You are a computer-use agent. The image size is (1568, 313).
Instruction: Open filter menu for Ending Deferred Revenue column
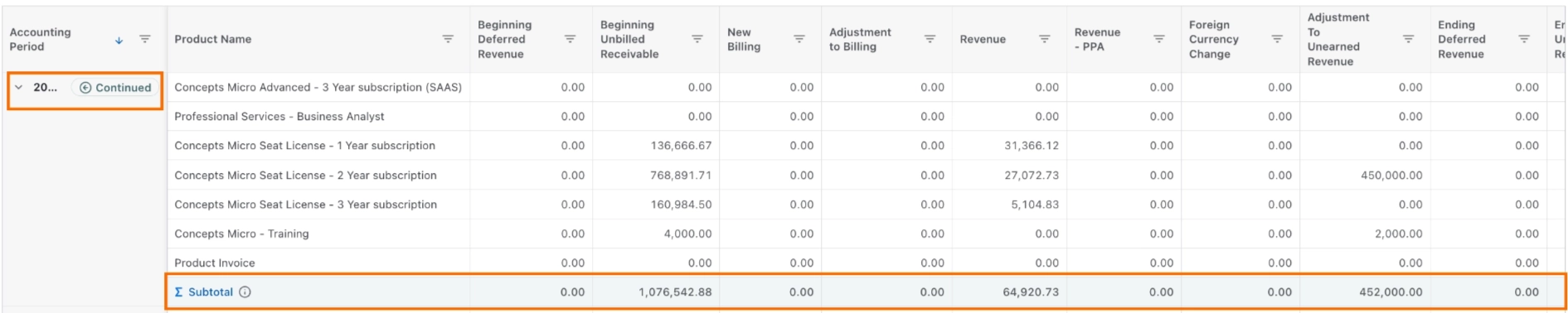(x=1524, y=39)
